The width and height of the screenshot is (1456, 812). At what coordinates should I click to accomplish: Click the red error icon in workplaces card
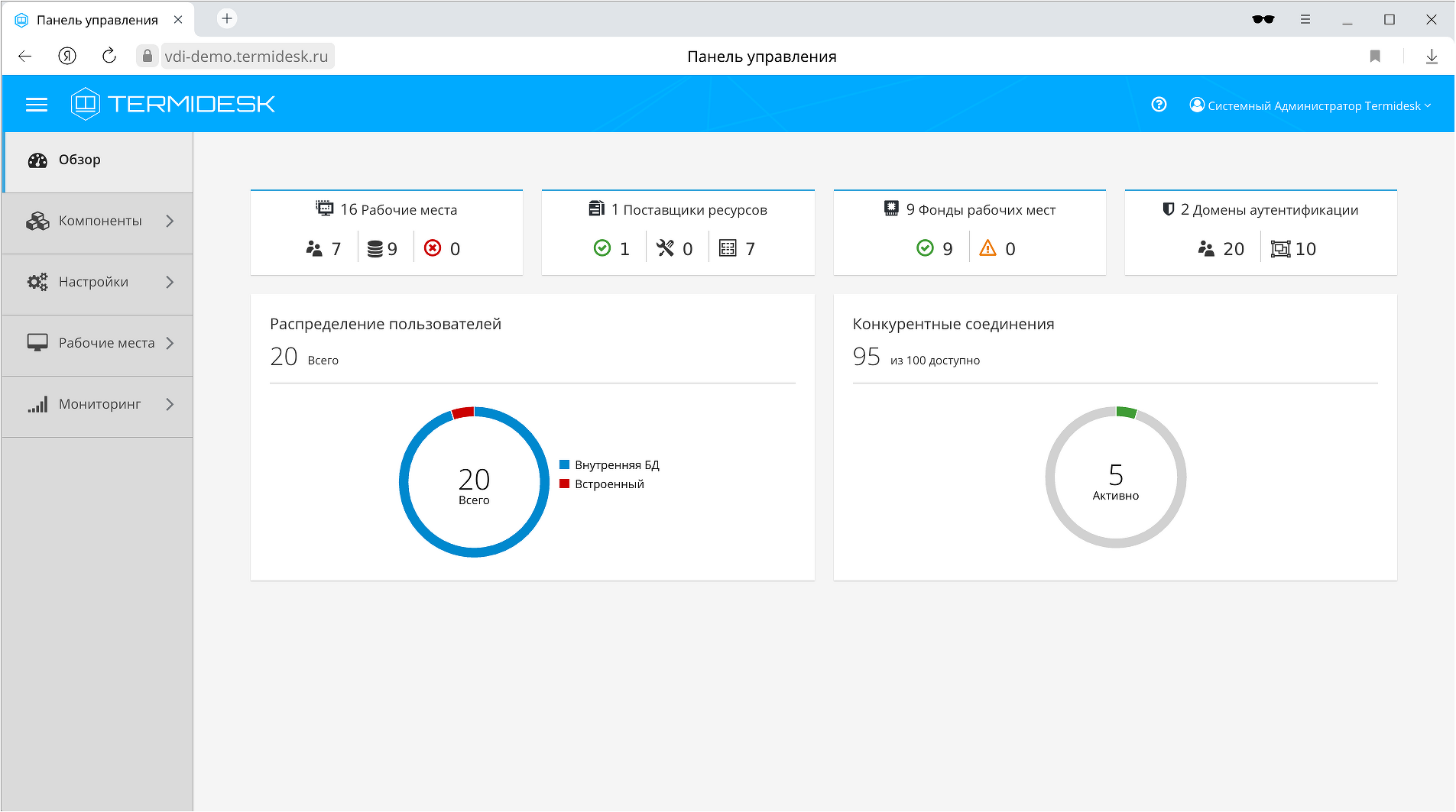pyautogui.click(x=433, y=248)
